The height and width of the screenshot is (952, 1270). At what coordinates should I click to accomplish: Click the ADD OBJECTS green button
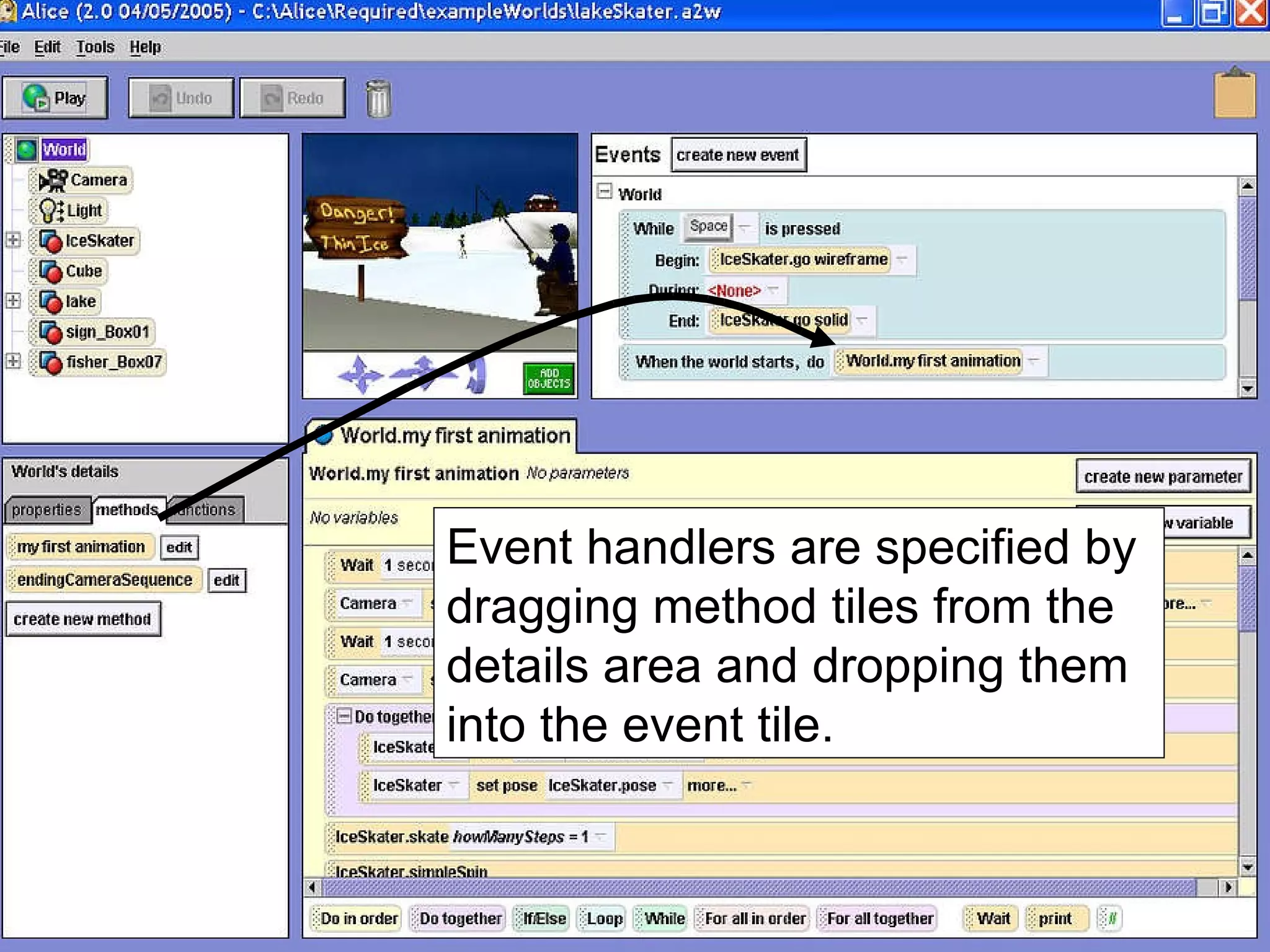click(x=548, y=379)
